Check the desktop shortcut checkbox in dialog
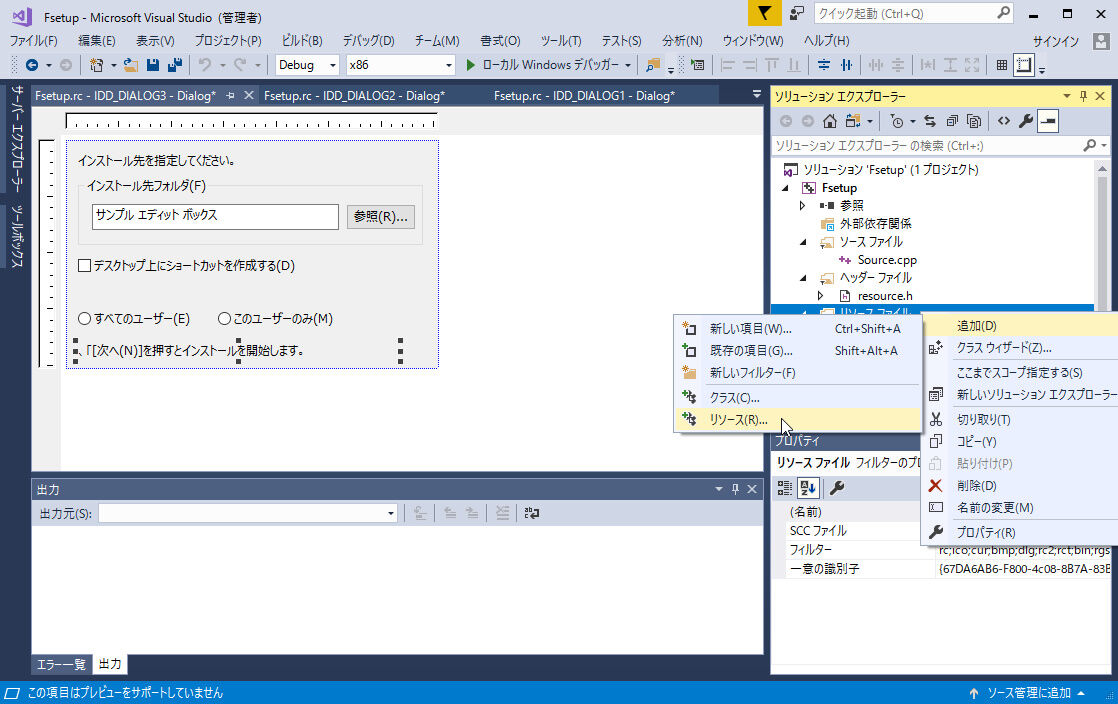 tap(84, 265)
